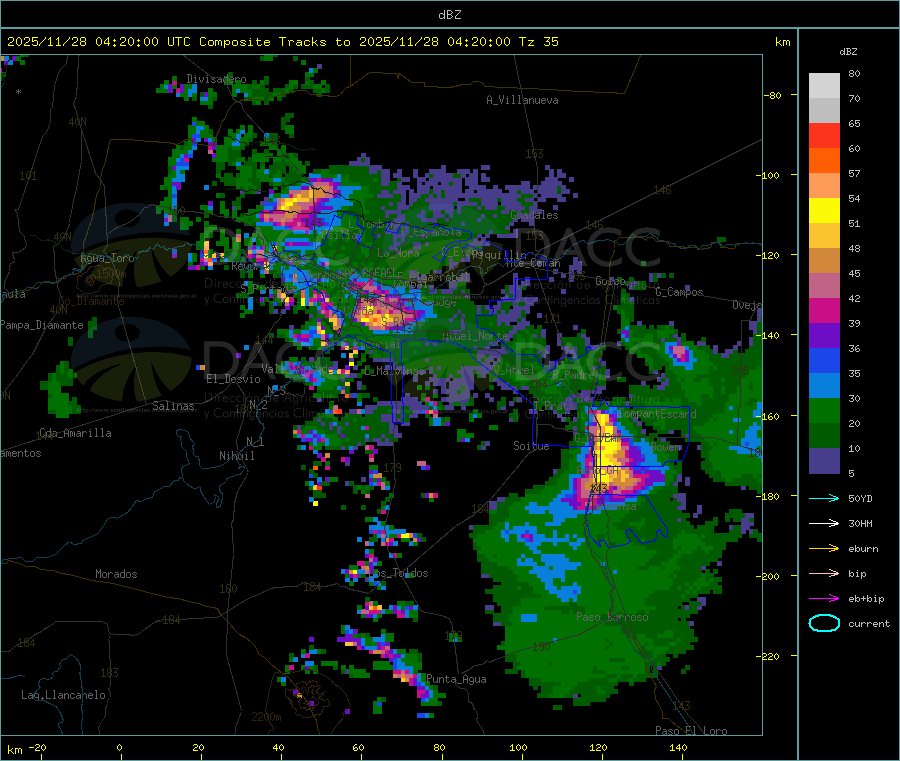Click the 'Salinas' place label

click(173, 406)
